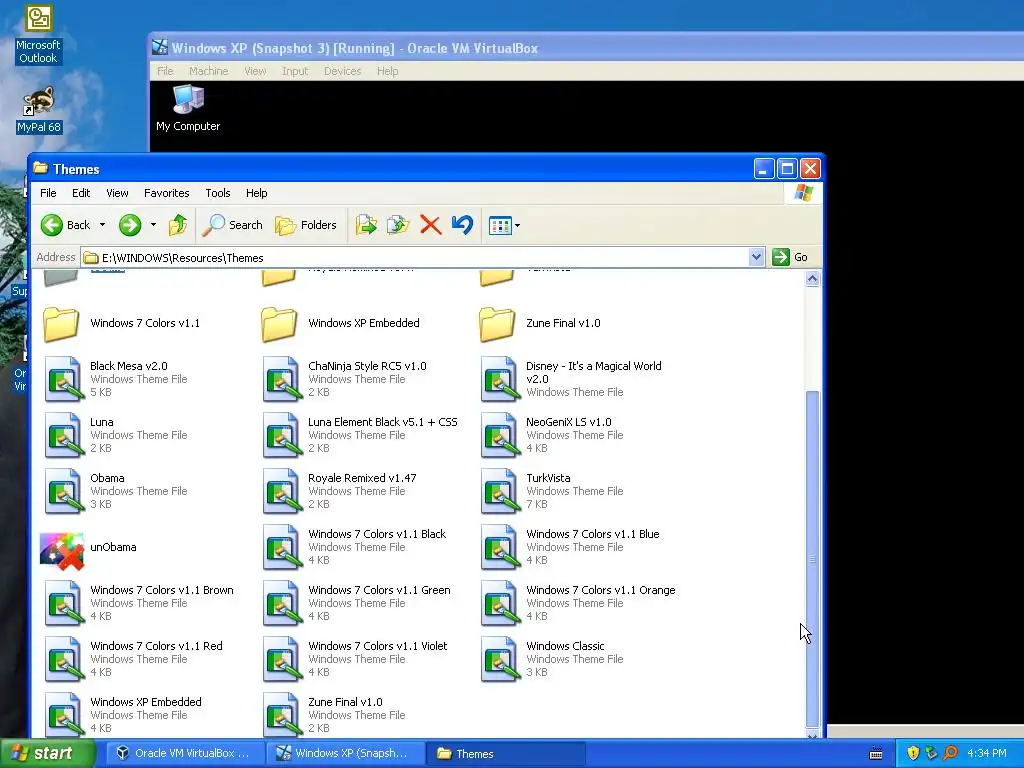Select Windows XP Embedded theme file
The width and height of the screenshot is (1024, 768).
123,715
